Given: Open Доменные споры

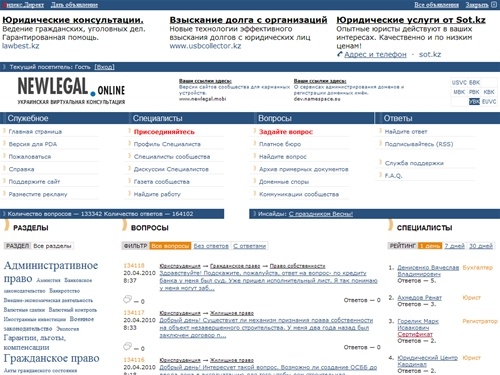Looking at the screenshot, I should coord(284,182).
